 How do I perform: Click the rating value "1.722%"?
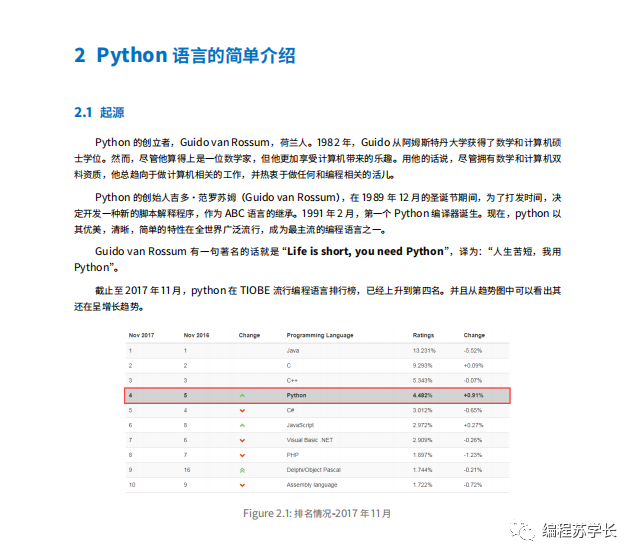[x=422, y=485]
